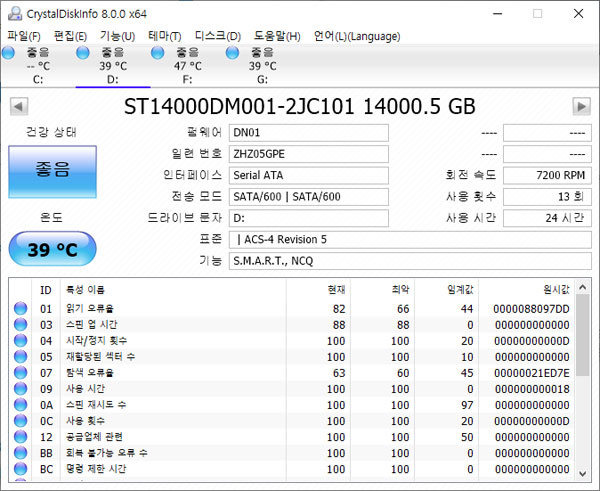Click status icon for attribute 01
This screenshot has width=600, height=491.
click(x=21, y=308)
